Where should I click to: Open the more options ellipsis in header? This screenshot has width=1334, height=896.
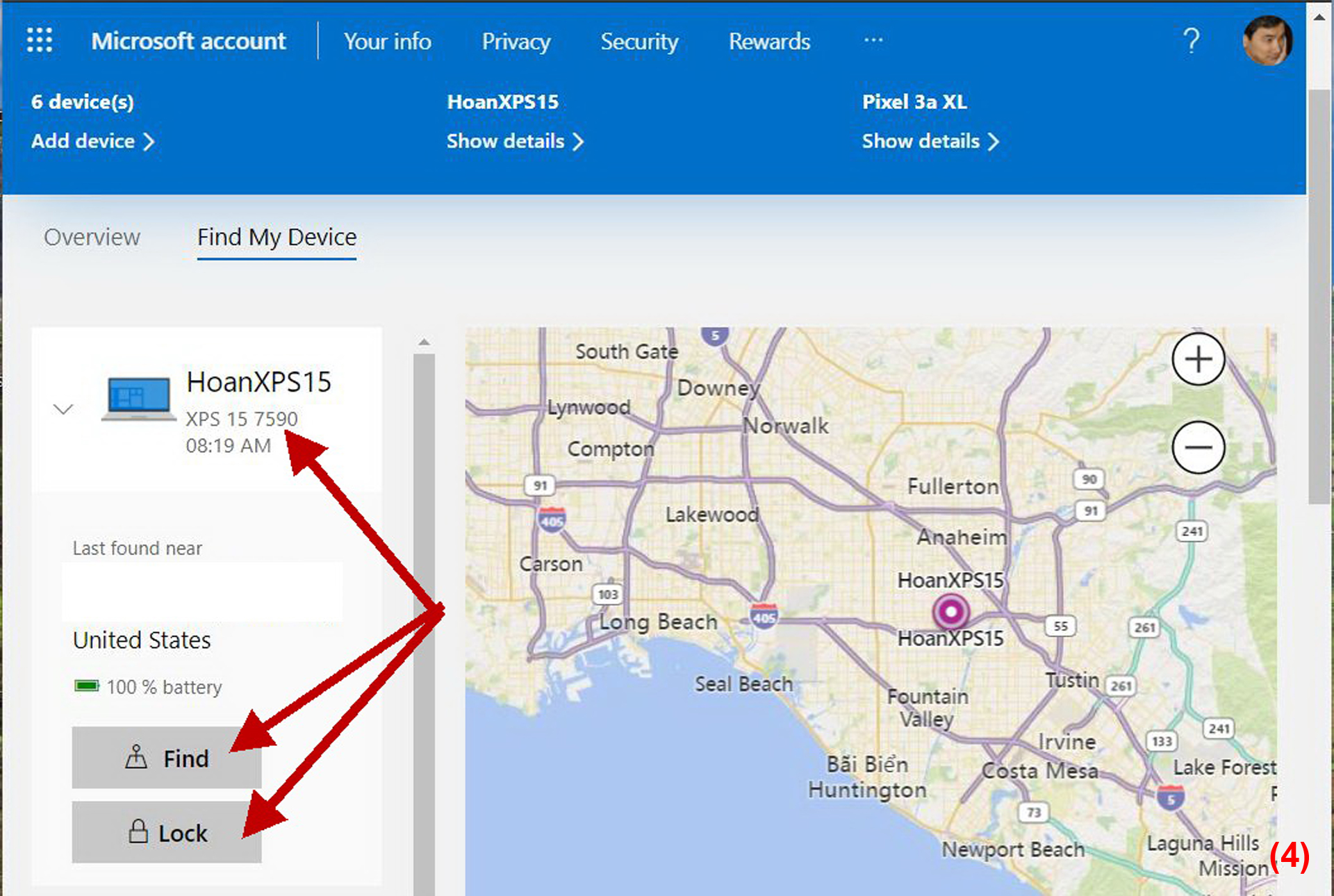(873, 40)
